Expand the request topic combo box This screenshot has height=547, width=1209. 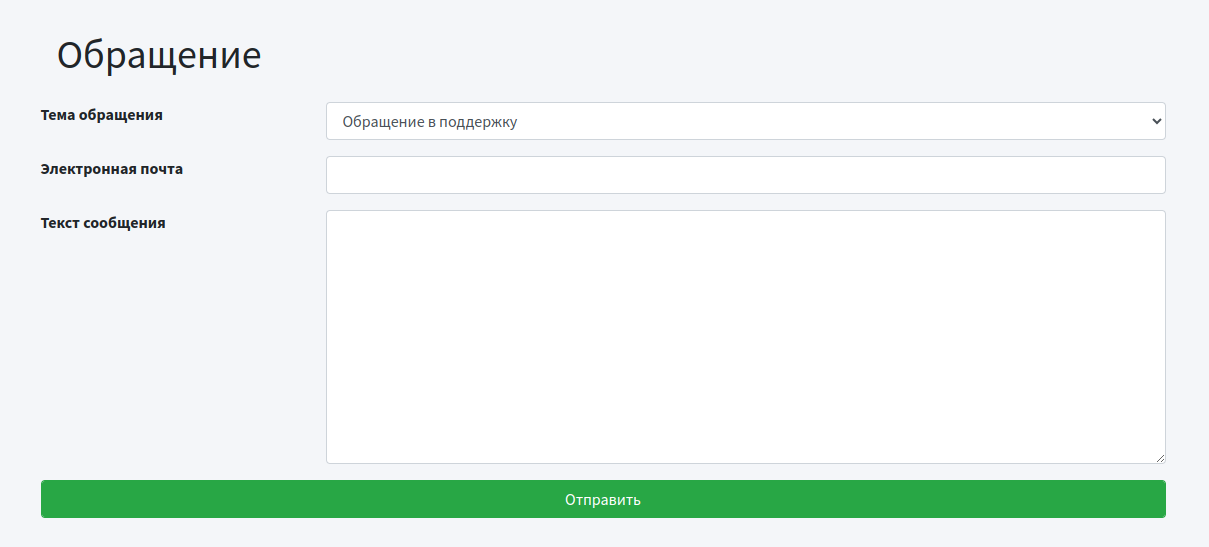tap(745, 121)
